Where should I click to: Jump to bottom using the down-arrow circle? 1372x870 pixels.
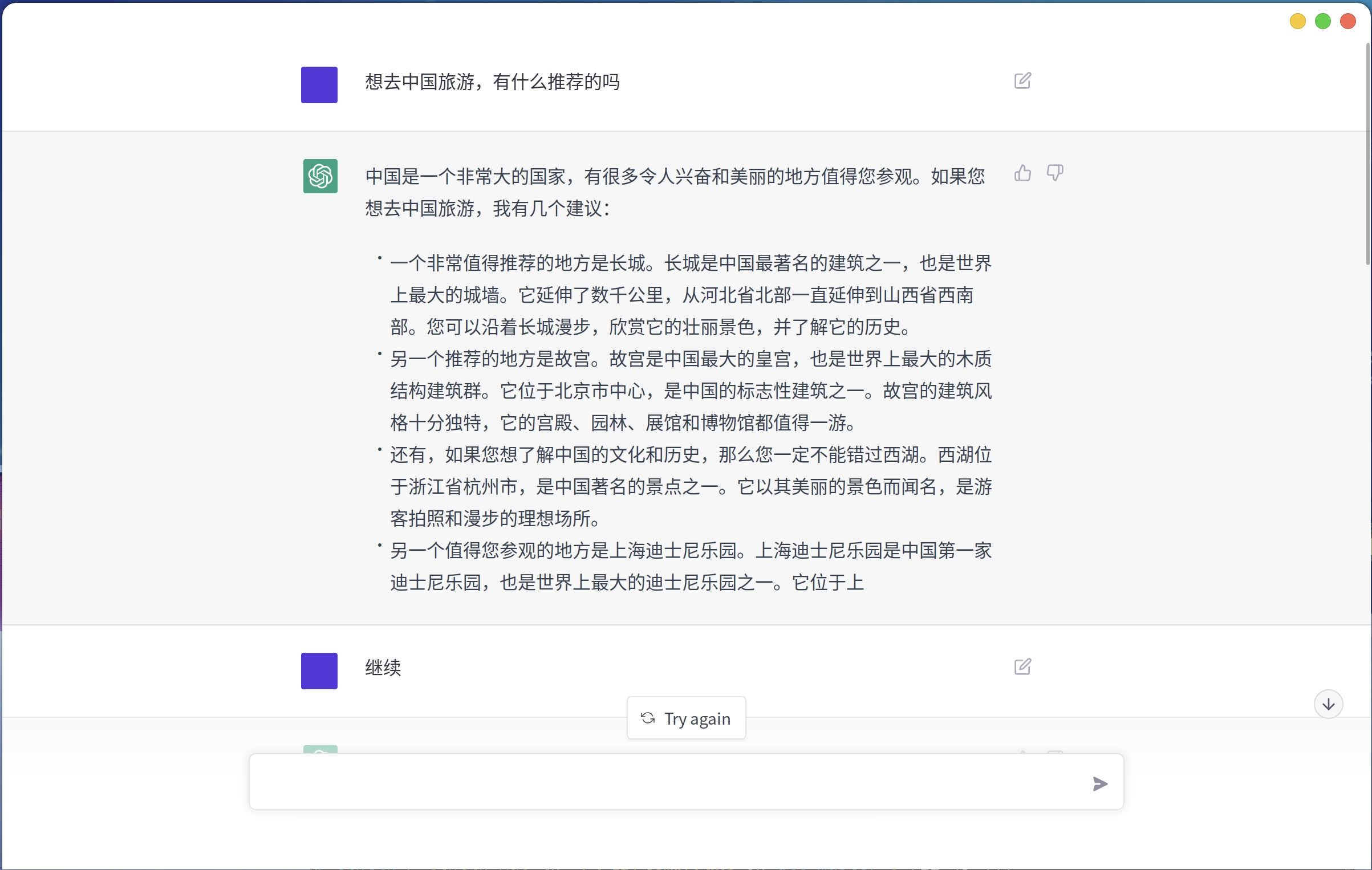pos(1328,704)
